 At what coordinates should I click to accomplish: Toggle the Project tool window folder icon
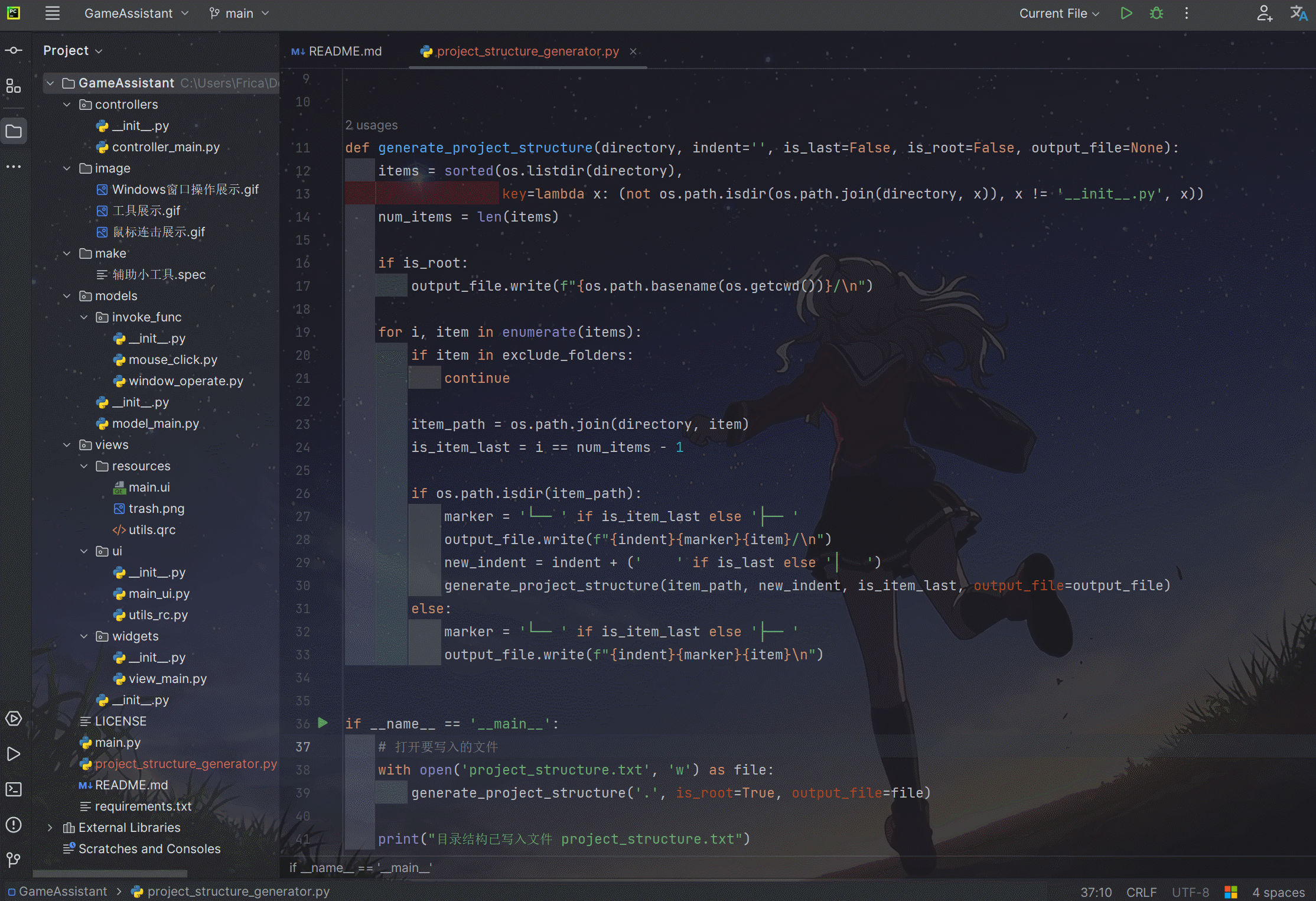tap(14, 131)
